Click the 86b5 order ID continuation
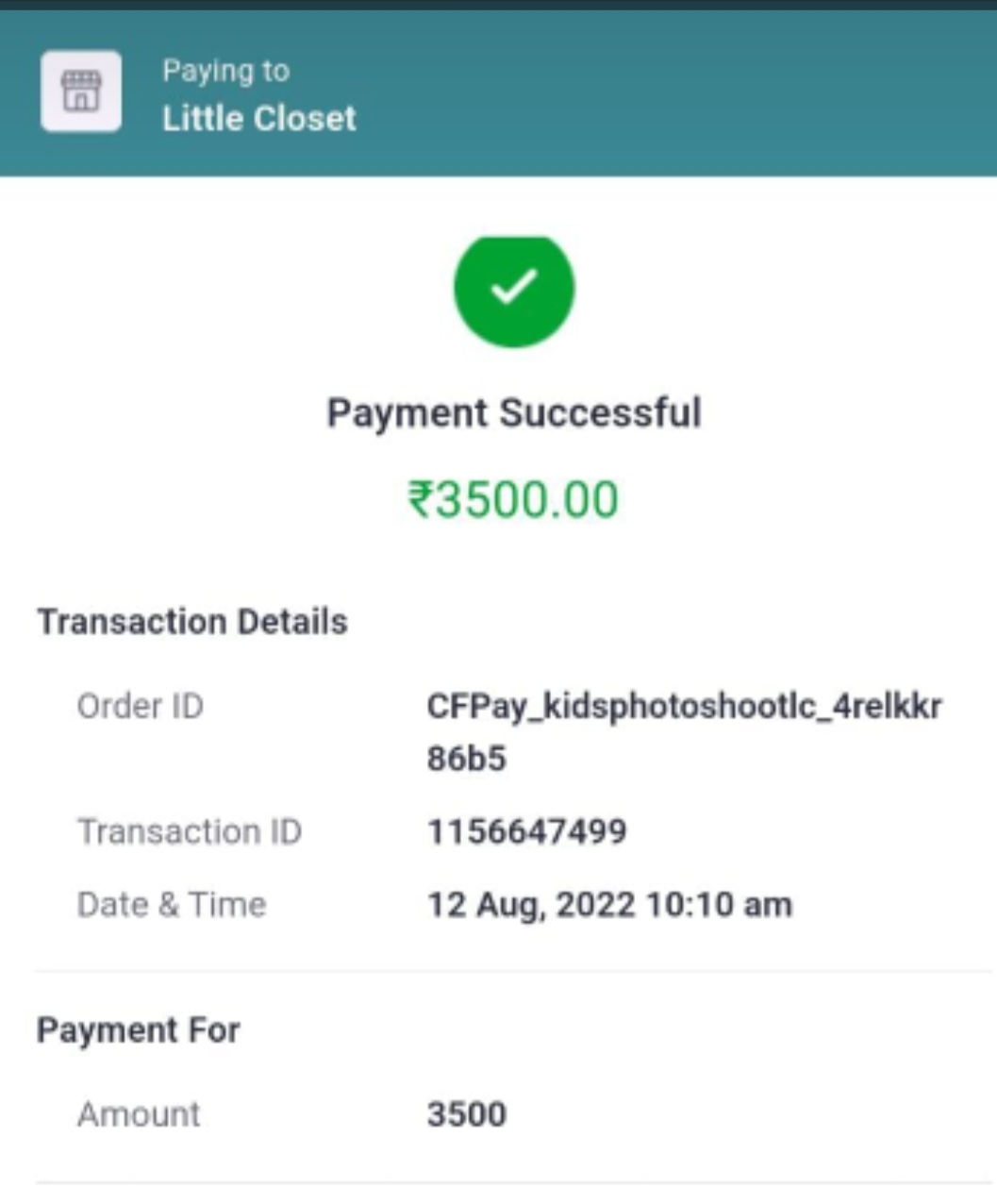 [x=466, y=759]
